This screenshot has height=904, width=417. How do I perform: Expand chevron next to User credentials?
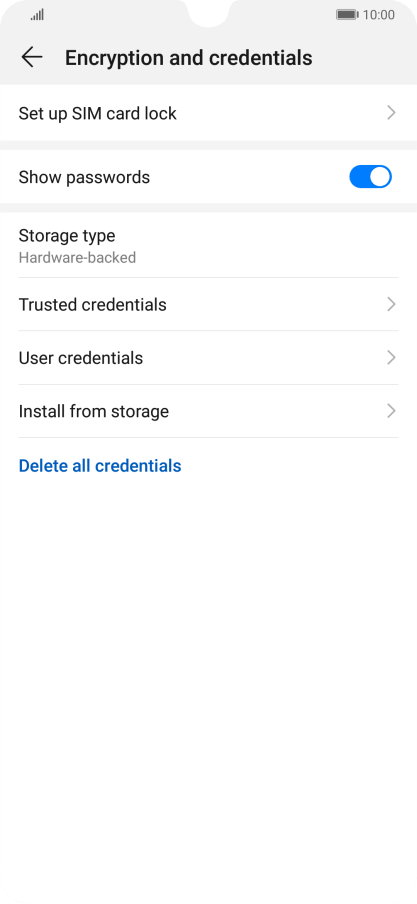tap(391, 358)
